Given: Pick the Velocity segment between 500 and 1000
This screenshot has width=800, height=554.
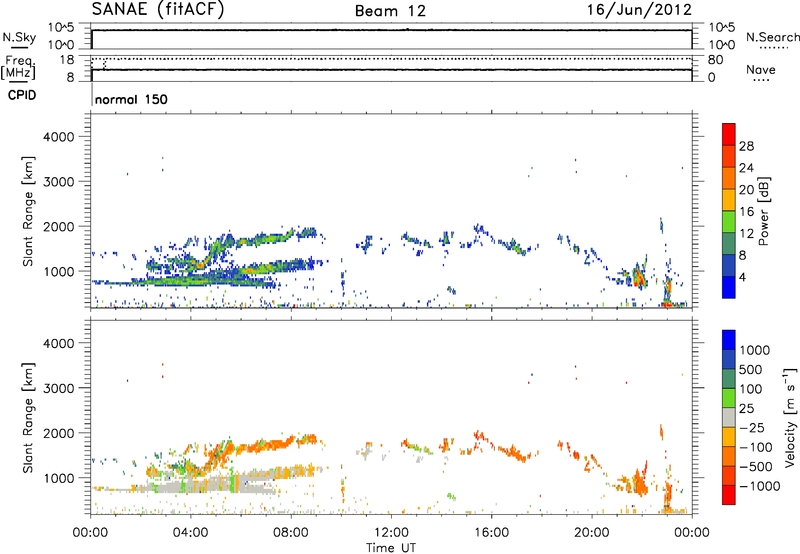Looking at the screenshot, I should (x=729, y=359).
